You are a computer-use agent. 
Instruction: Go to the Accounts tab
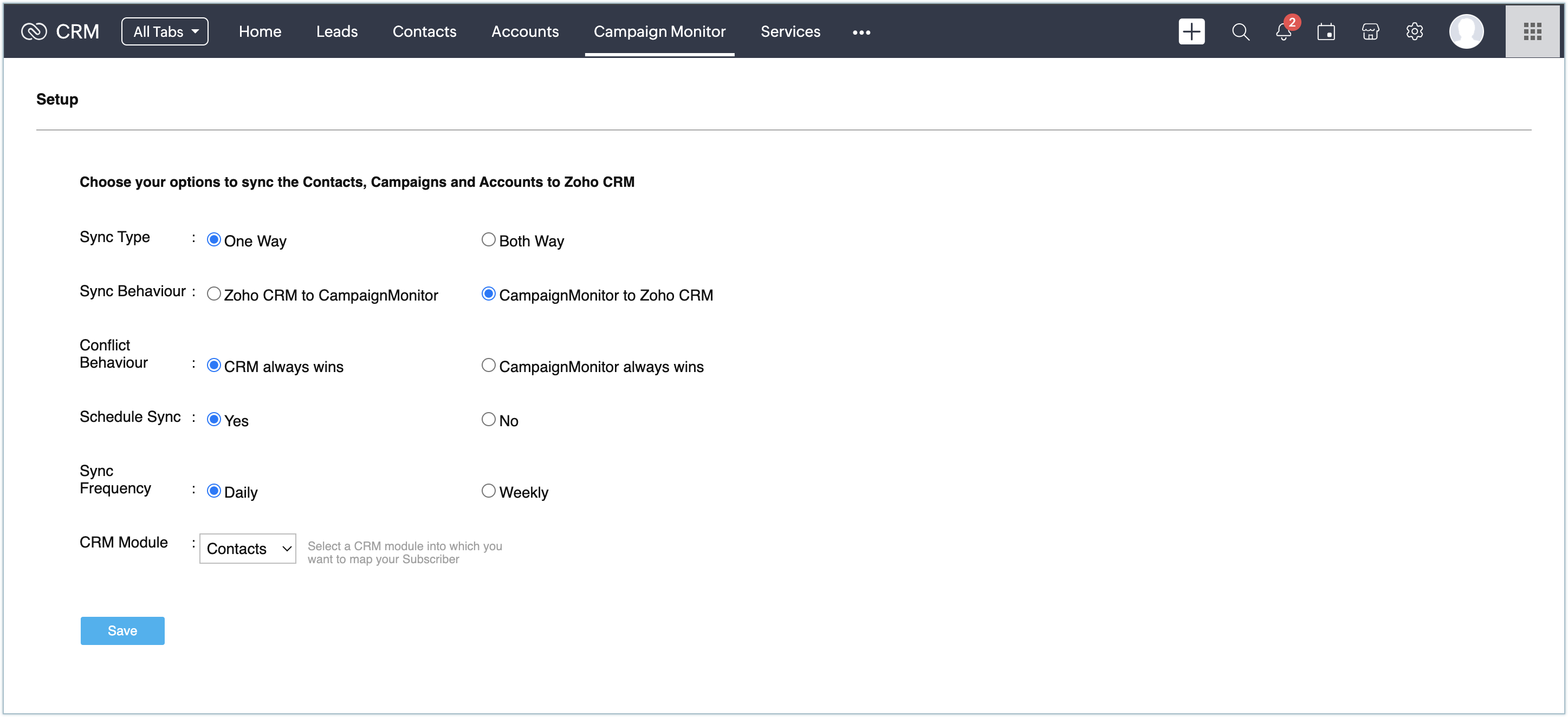524,31
